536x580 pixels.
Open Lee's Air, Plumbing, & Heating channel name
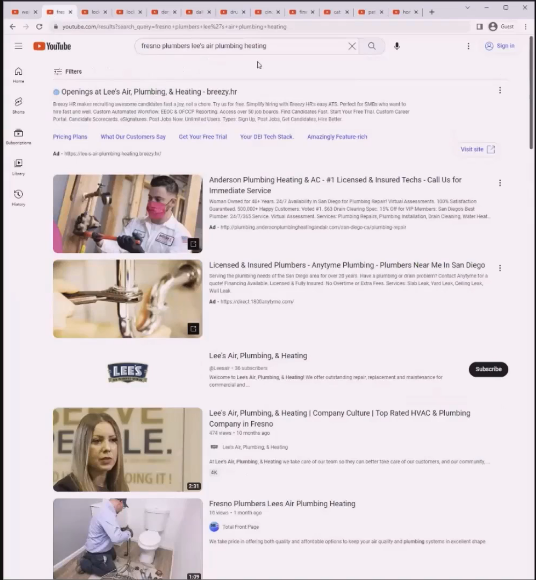258,355
